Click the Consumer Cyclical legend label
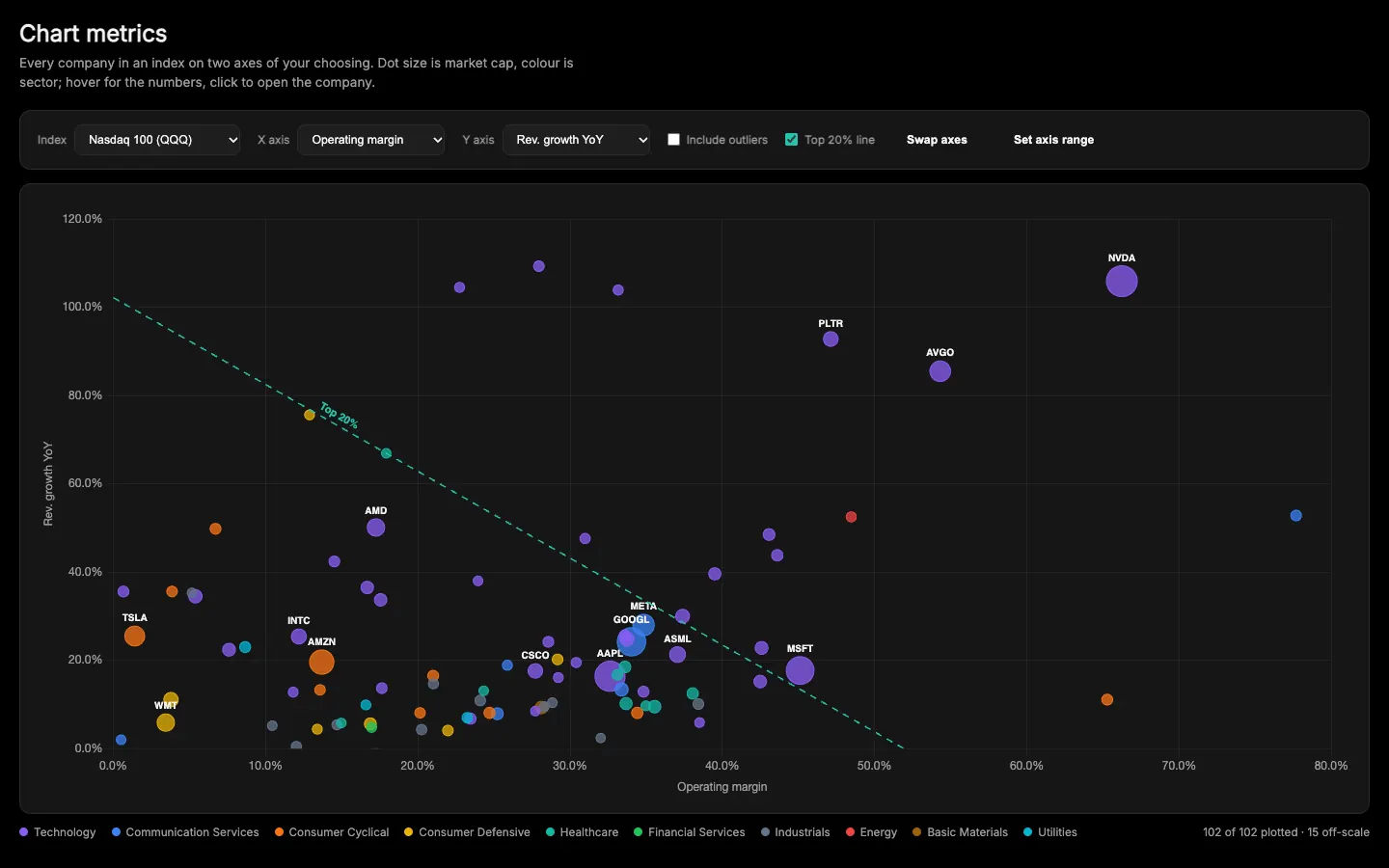Viewport: 1389px width, 868px height. coord(339,832)
